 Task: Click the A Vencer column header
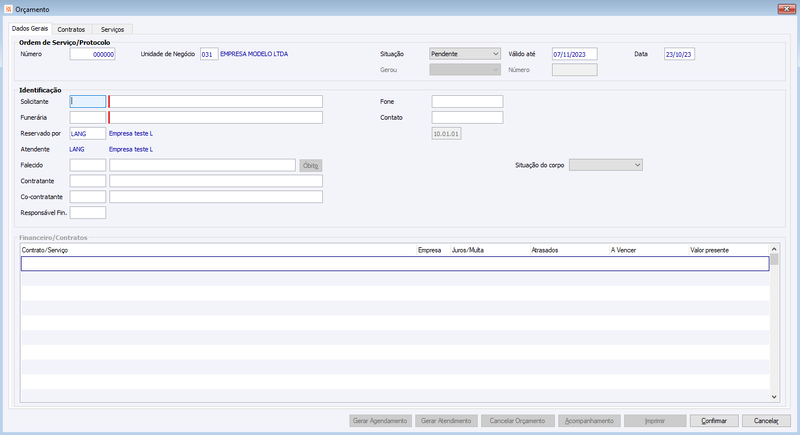coord(648,250)
